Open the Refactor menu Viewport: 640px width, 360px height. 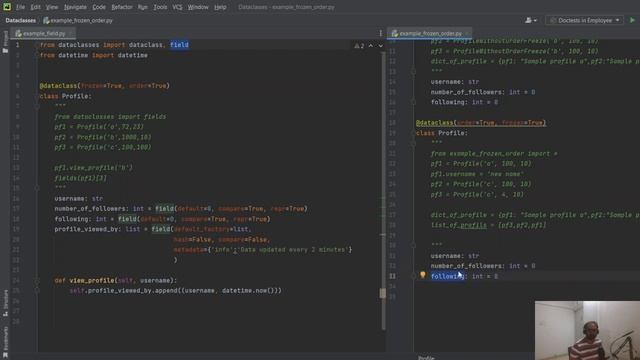coord(122,7)
